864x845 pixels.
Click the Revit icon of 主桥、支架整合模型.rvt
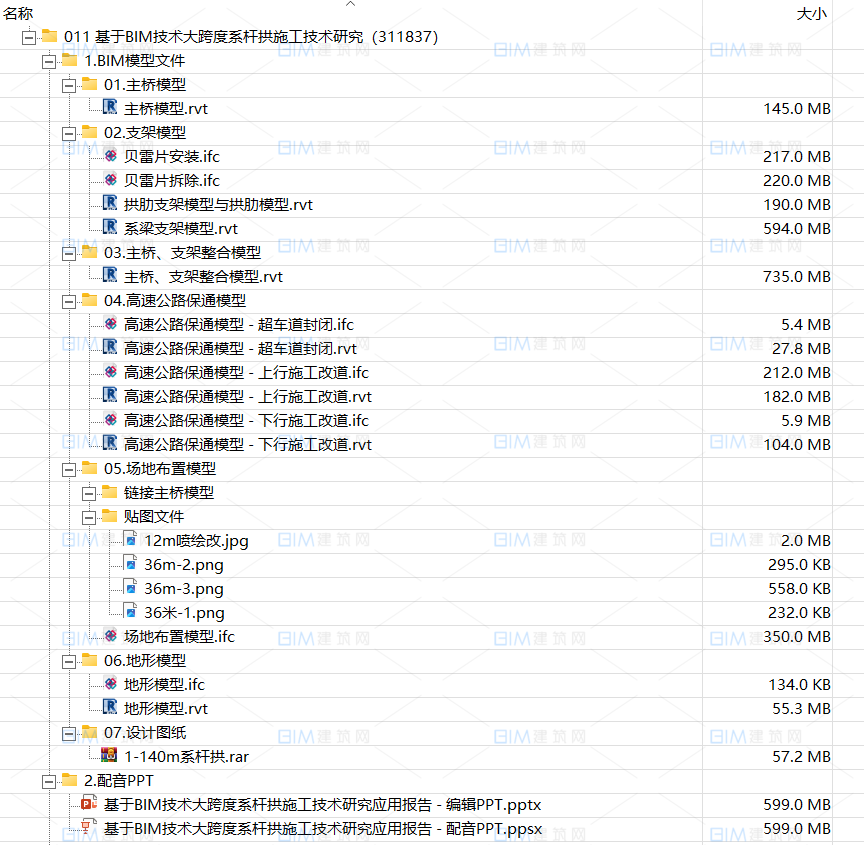point(108,276)
